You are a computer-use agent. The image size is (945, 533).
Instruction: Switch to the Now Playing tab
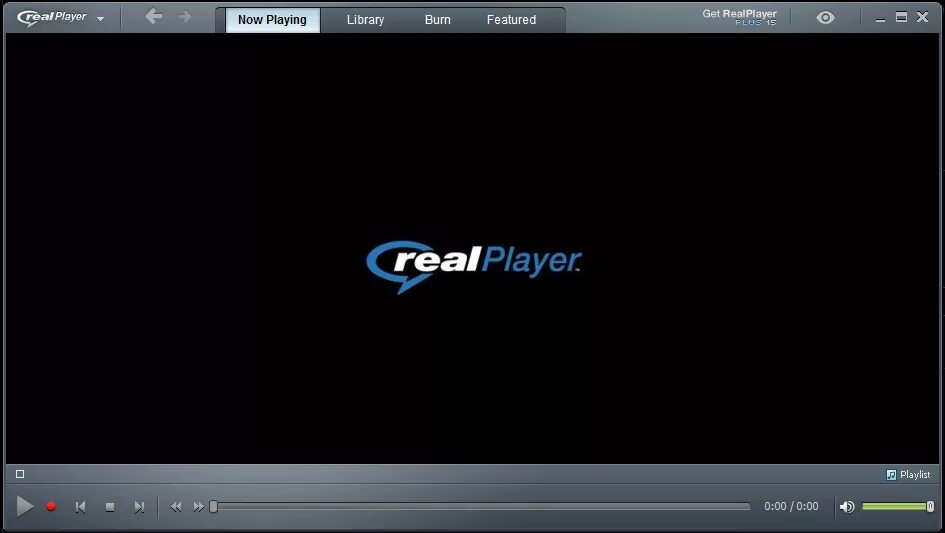[x=272, y=20]
